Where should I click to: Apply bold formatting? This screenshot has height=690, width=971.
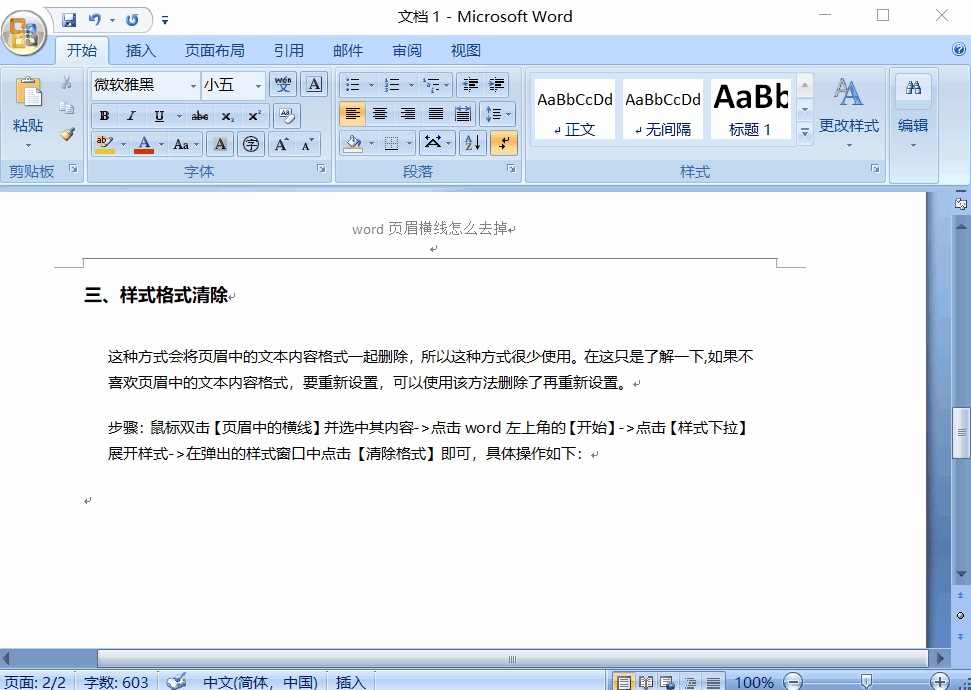105,116
